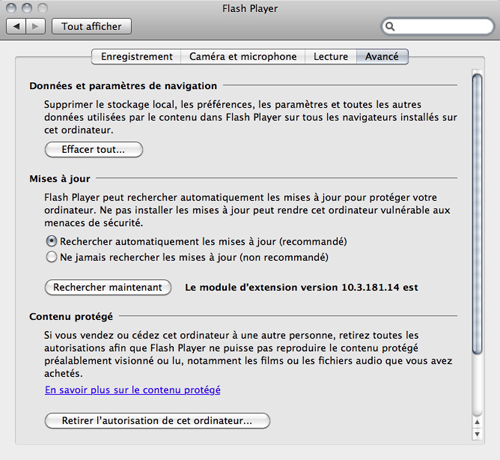Switch to the Lecture tab
The height and width of the screenshot is (460, 500).
[x=331, y=57]
